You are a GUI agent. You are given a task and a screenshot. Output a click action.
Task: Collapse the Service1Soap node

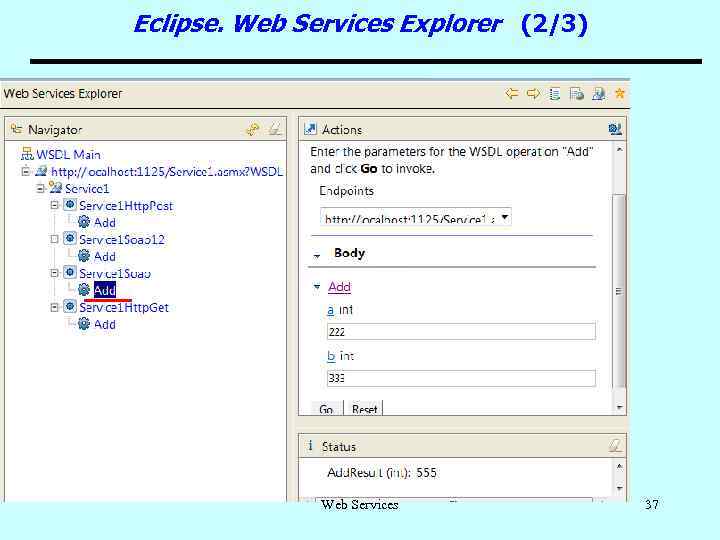[x=55, y=273]
